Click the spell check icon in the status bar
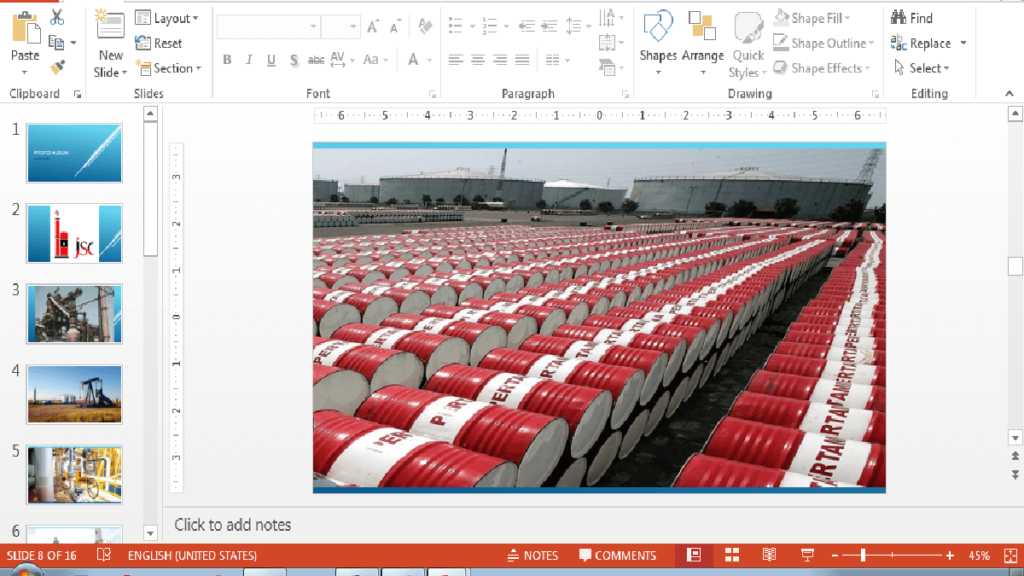Screen dimensions: 1024x576 click(104, 555)
